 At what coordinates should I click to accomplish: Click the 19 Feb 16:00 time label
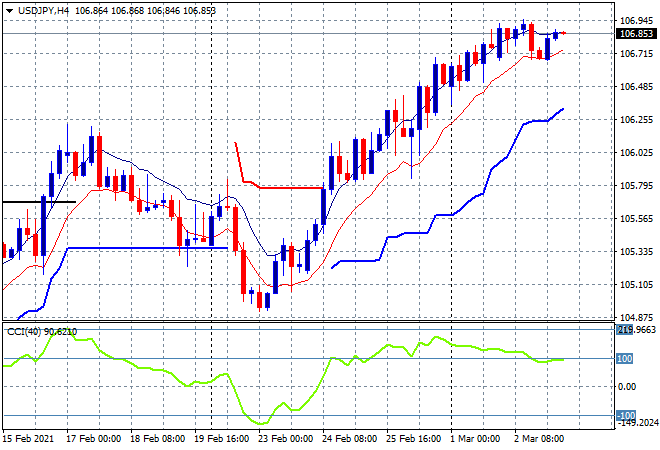(221, 439)
